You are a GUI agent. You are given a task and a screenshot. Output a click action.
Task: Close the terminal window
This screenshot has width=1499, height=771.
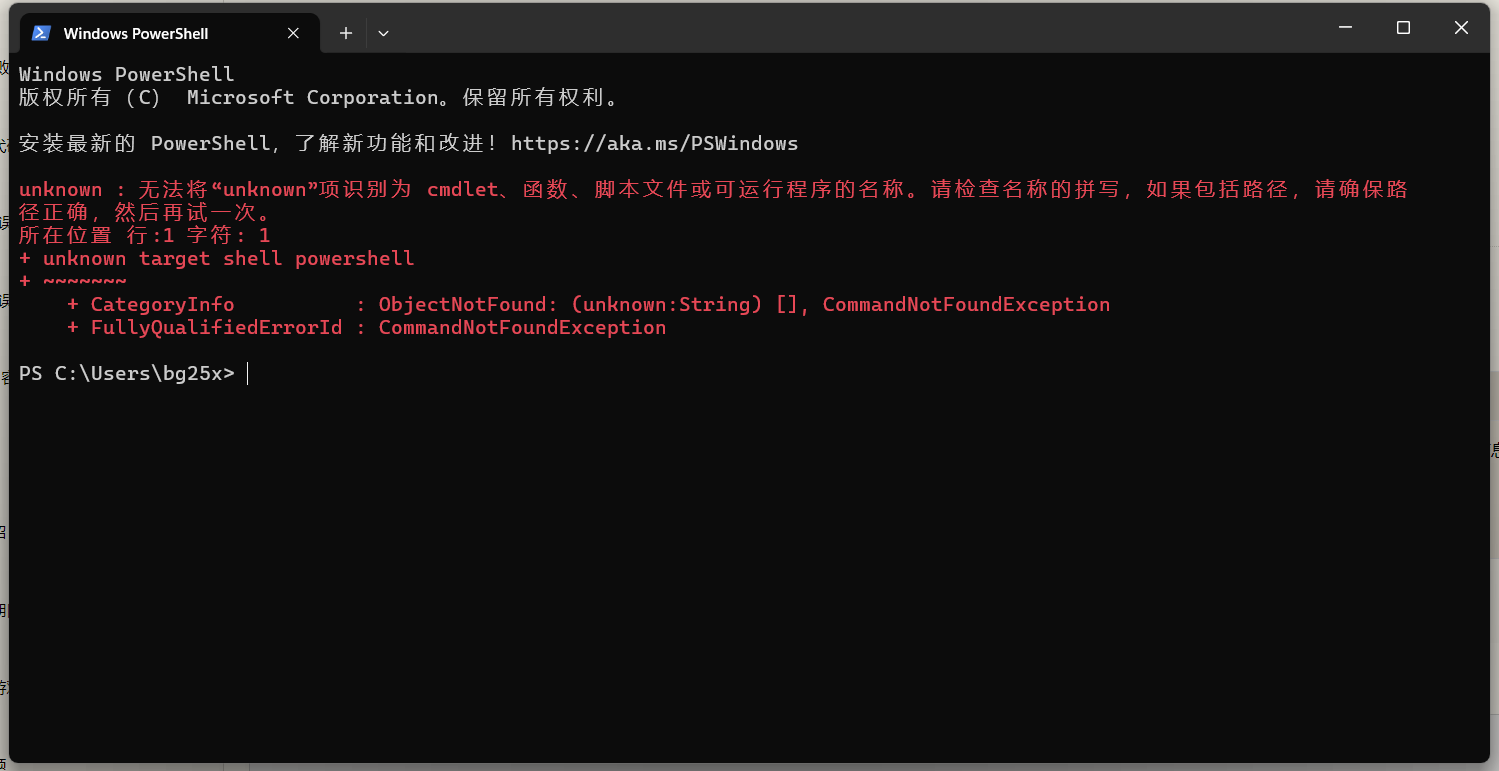1461,28
